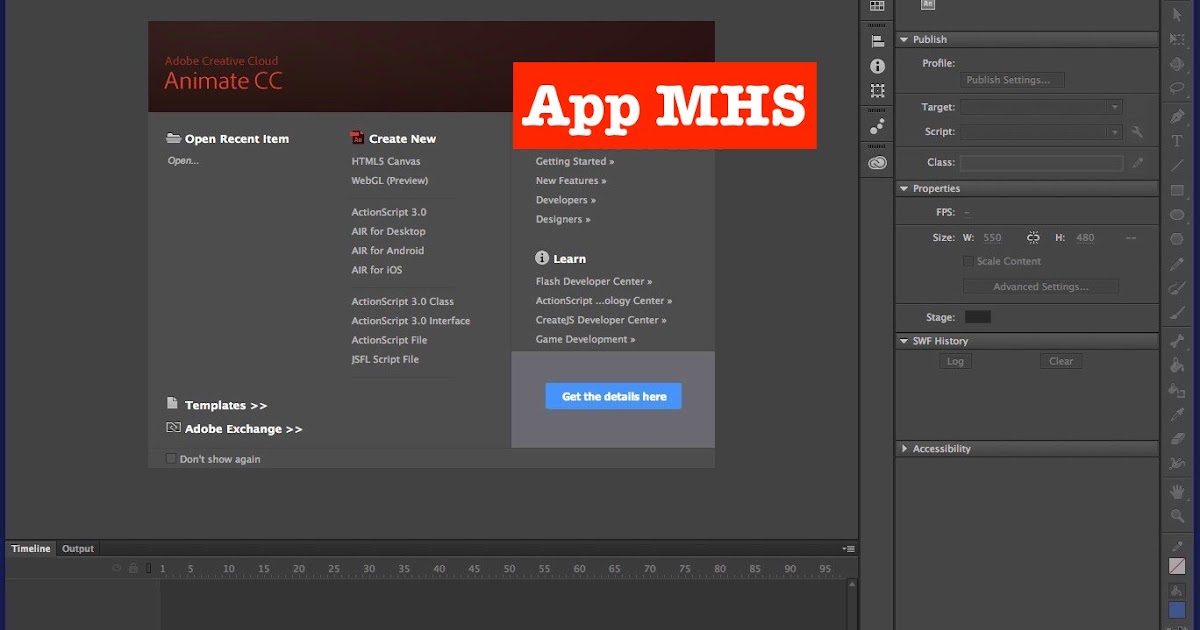Open the Motion Presets panel icon

877,127
